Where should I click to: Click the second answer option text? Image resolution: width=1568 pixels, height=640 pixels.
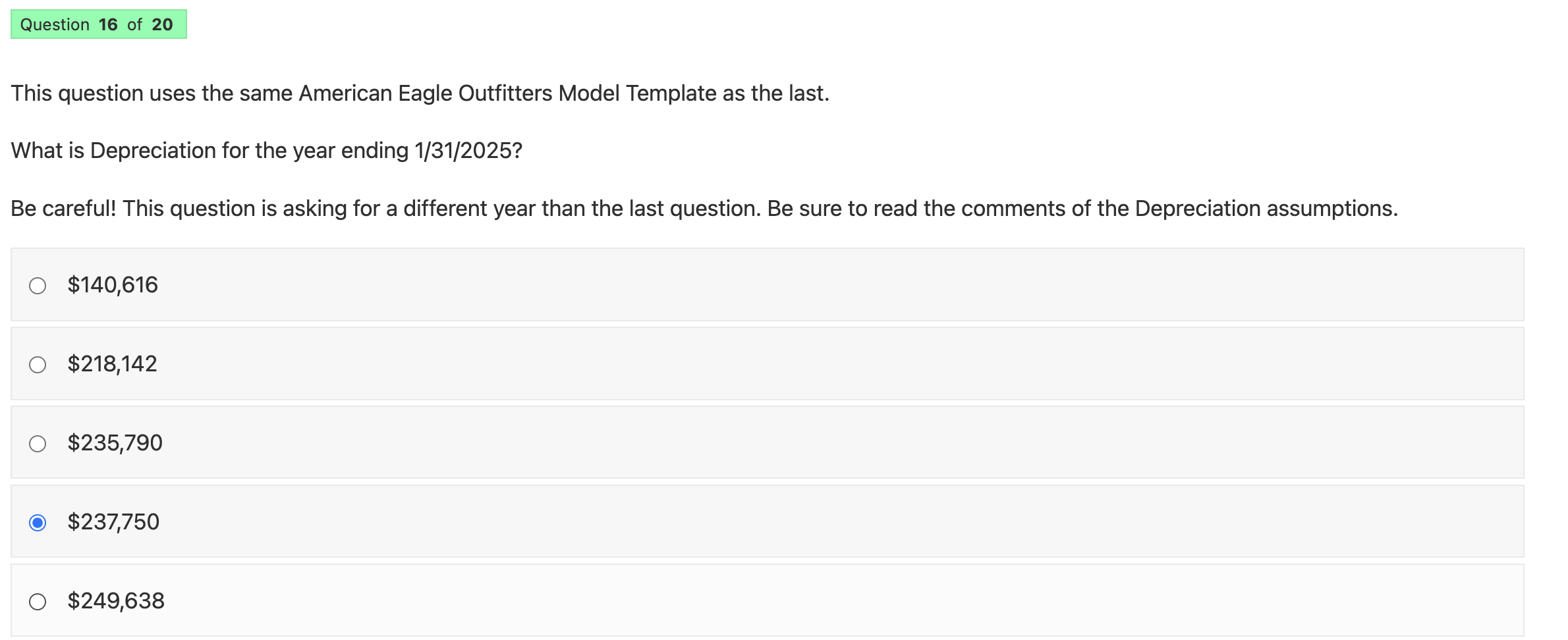112,363
